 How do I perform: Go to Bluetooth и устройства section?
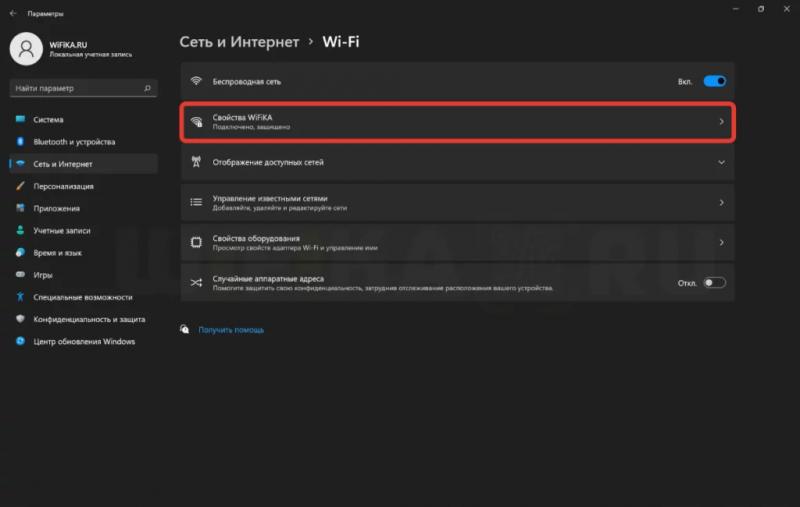pyautogui.click(x=84, y=142)
